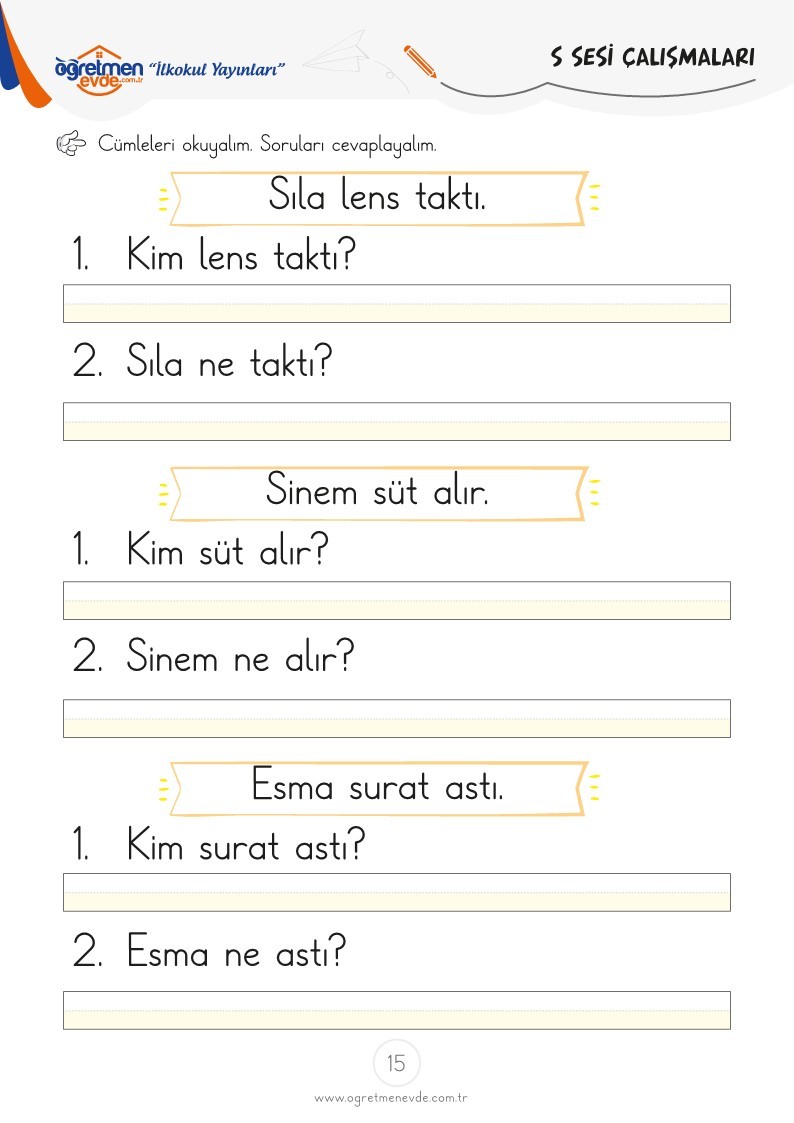Click answer line under Sinem ne alır?
This screenshot has width=794, height=1123.
397,718
